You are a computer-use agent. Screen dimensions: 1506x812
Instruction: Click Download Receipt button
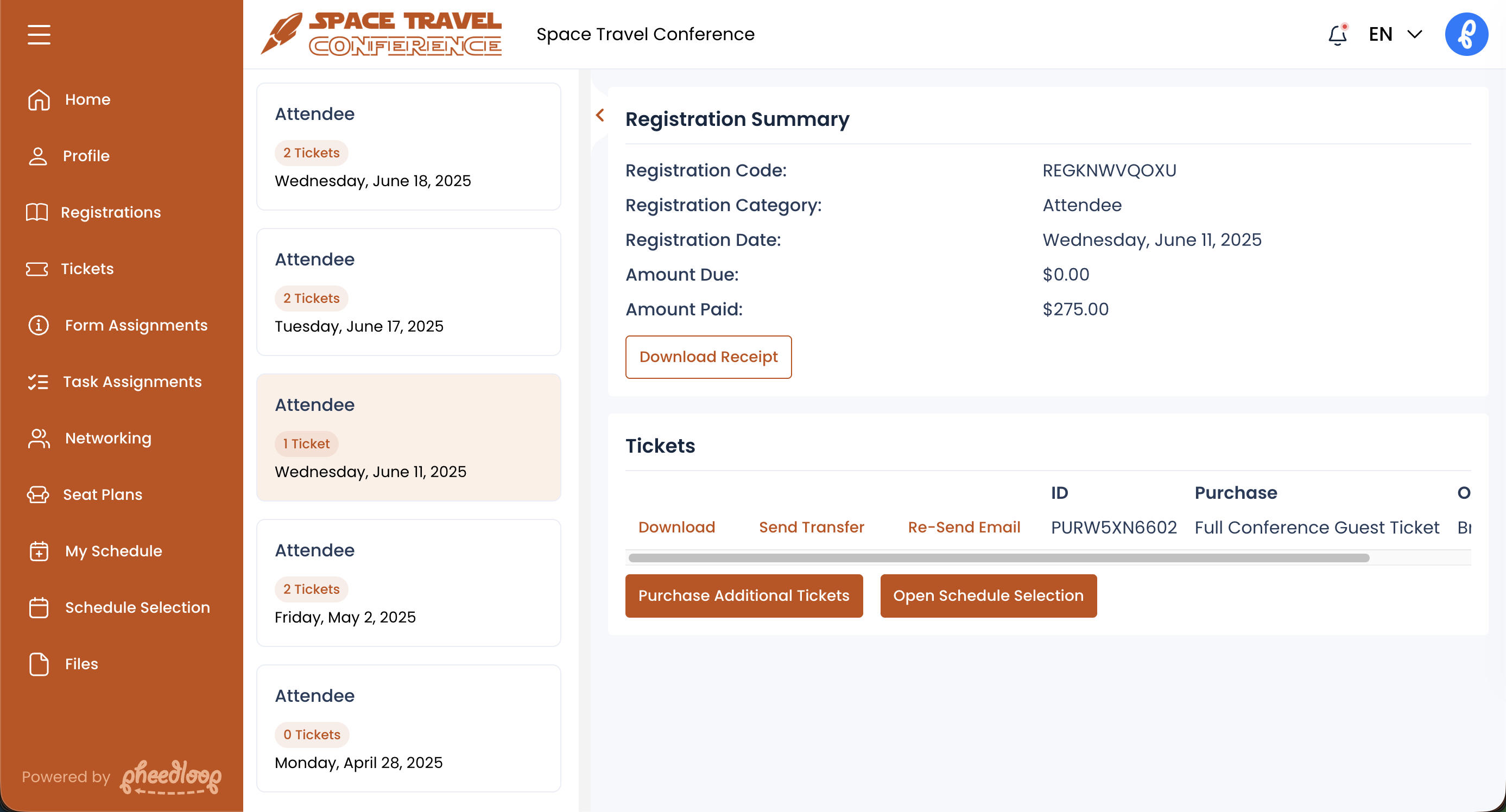point(708,357)
